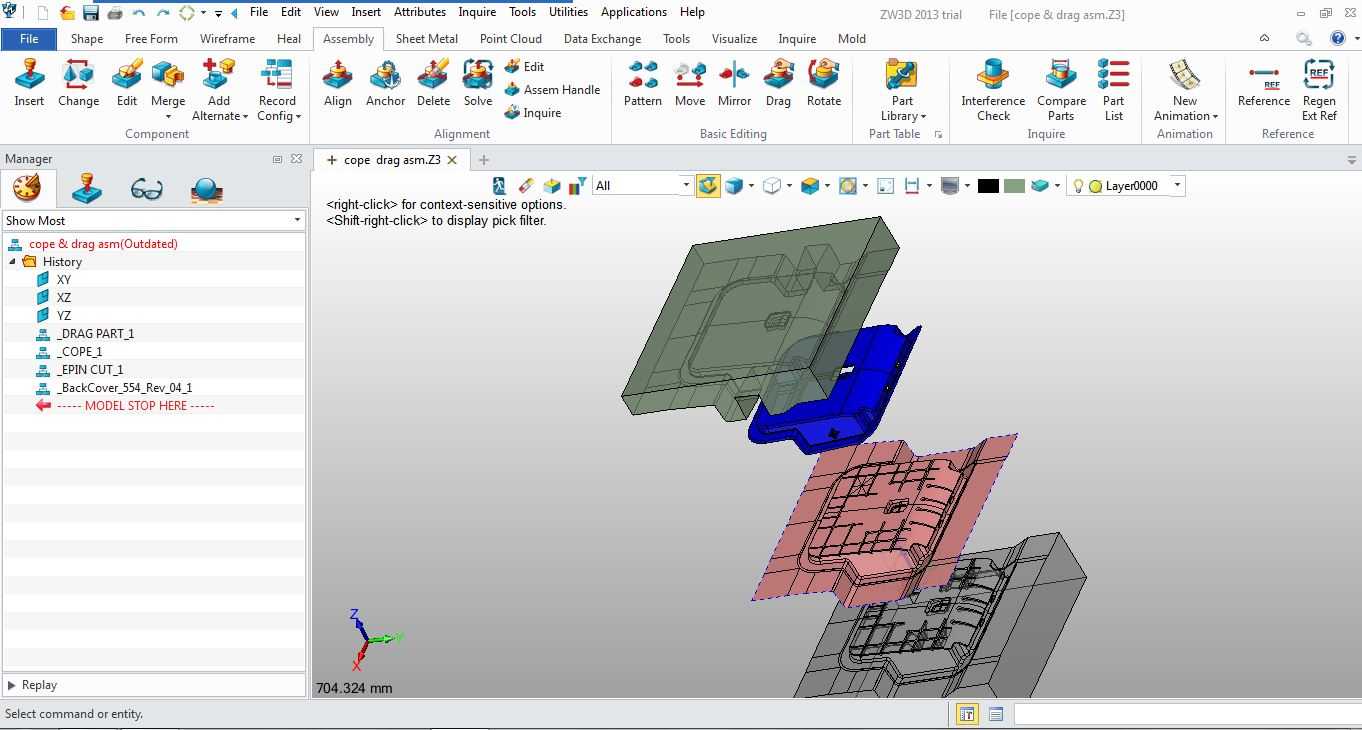Click the Undo arrow in quick access toolbar
This screenshot has width=1362, height=730.
(139, 13)
